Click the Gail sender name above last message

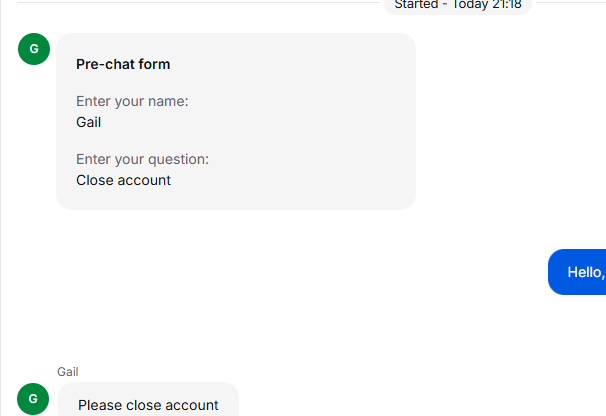(68, 372)
